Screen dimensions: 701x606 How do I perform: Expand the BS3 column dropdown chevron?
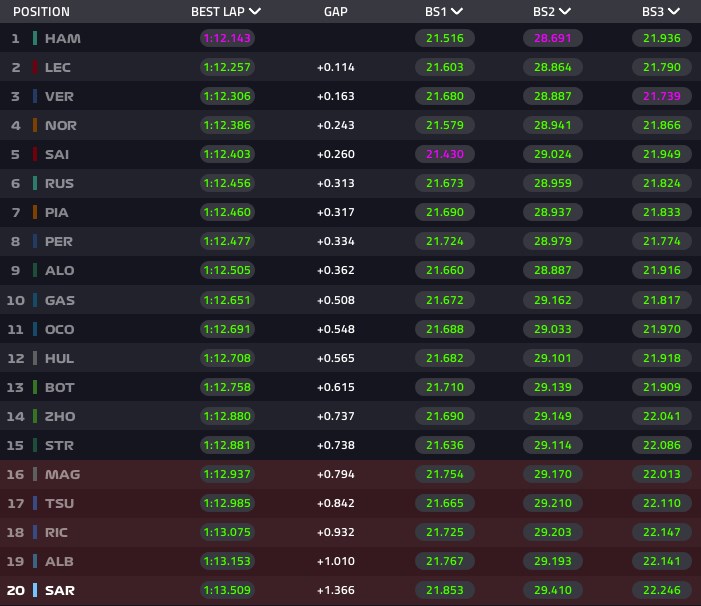[674, 11]
